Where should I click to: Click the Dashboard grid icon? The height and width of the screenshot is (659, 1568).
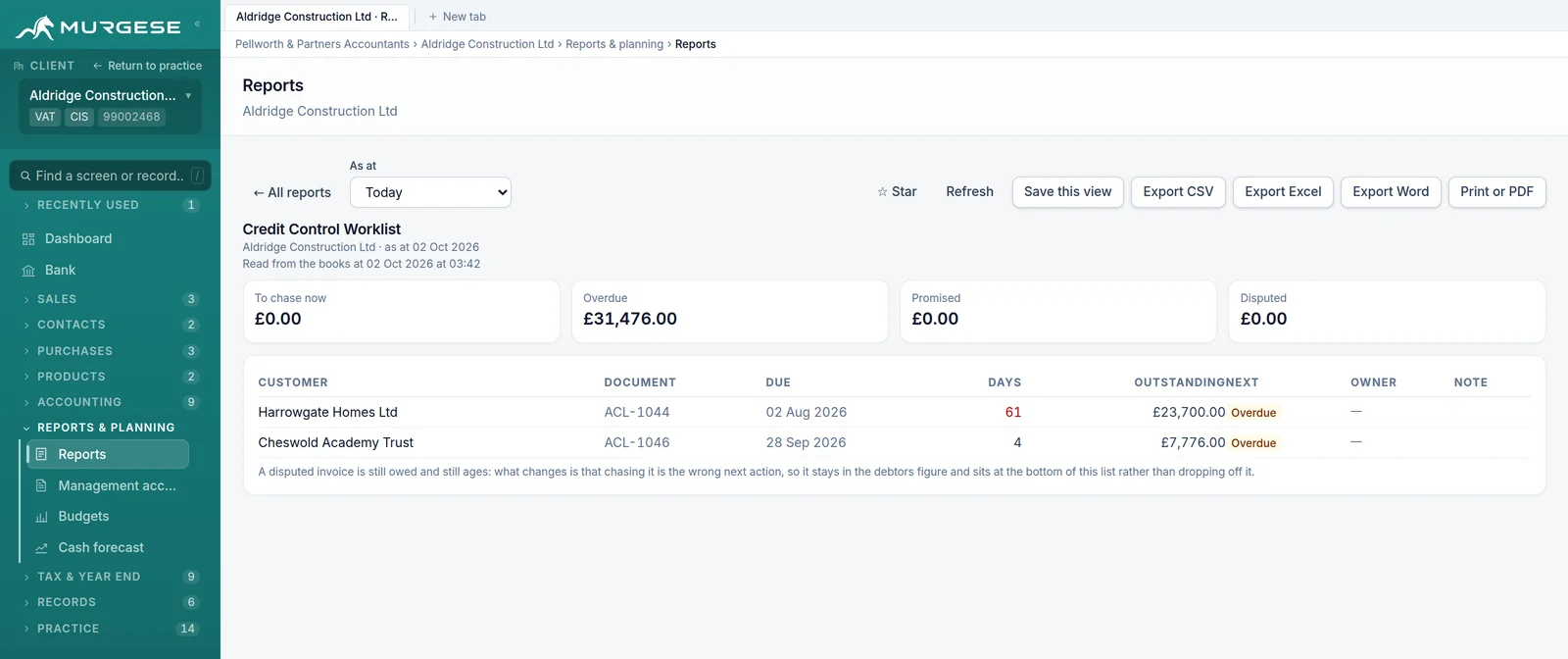coord(28,239)
